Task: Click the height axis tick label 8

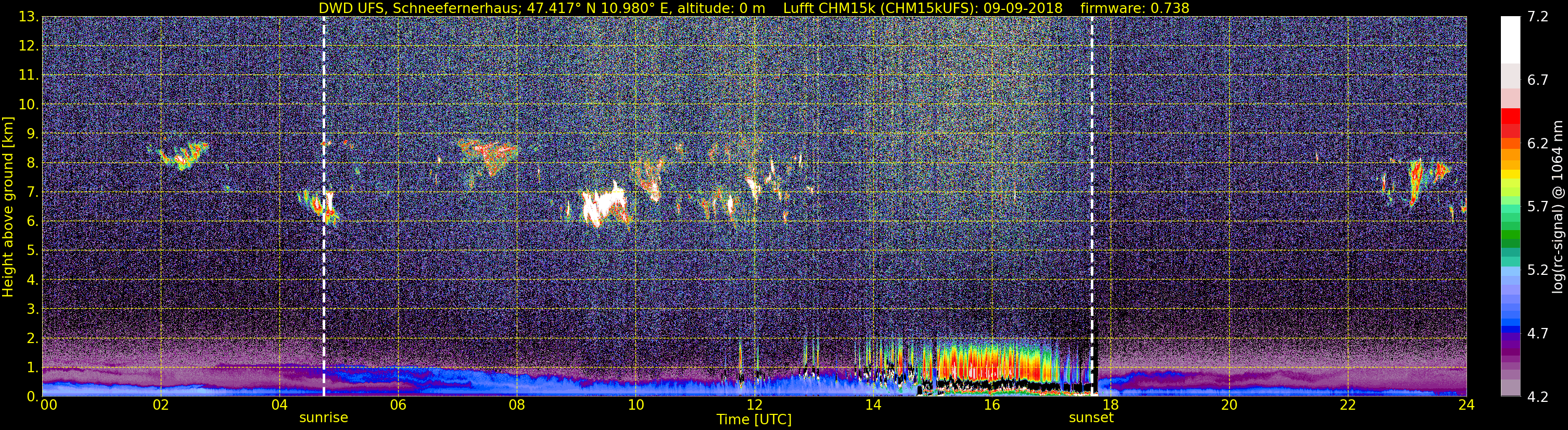Action: [32, 163]
